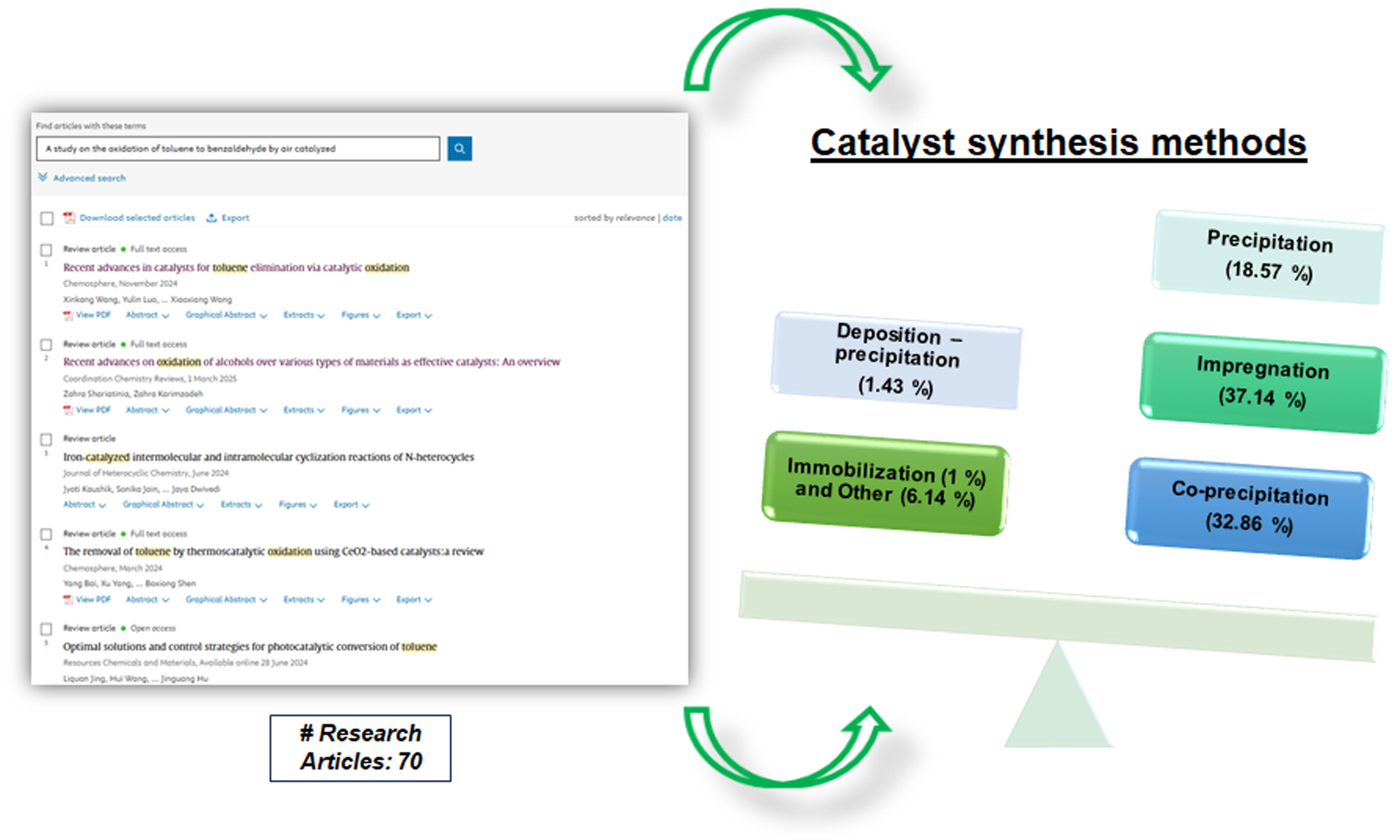Click PDF icon for toluene elimination article
Screen dimensions: 1400x840
[x=68, y=315]
